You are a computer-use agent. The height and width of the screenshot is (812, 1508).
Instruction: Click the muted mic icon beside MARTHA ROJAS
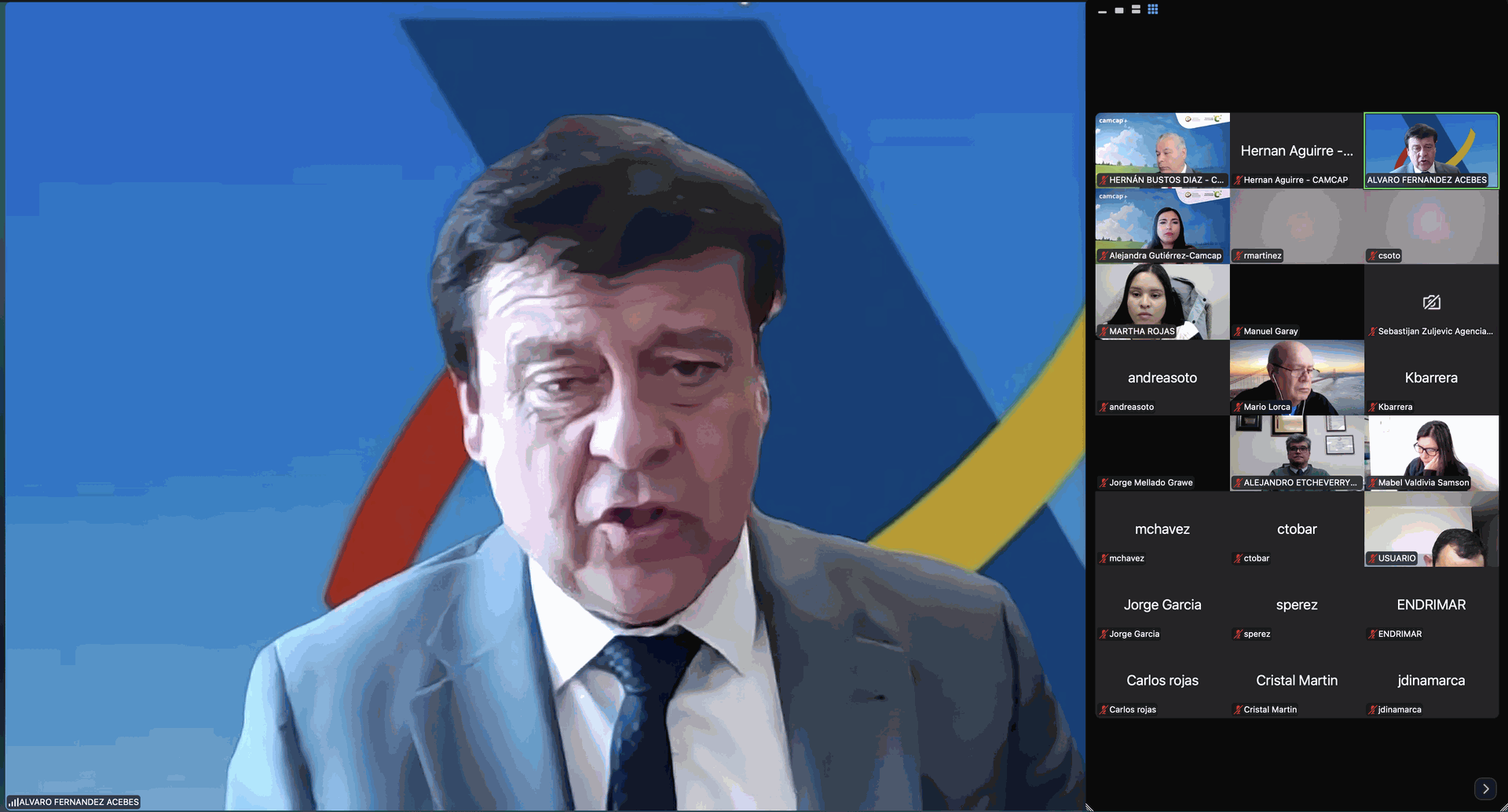[1104, 331]
